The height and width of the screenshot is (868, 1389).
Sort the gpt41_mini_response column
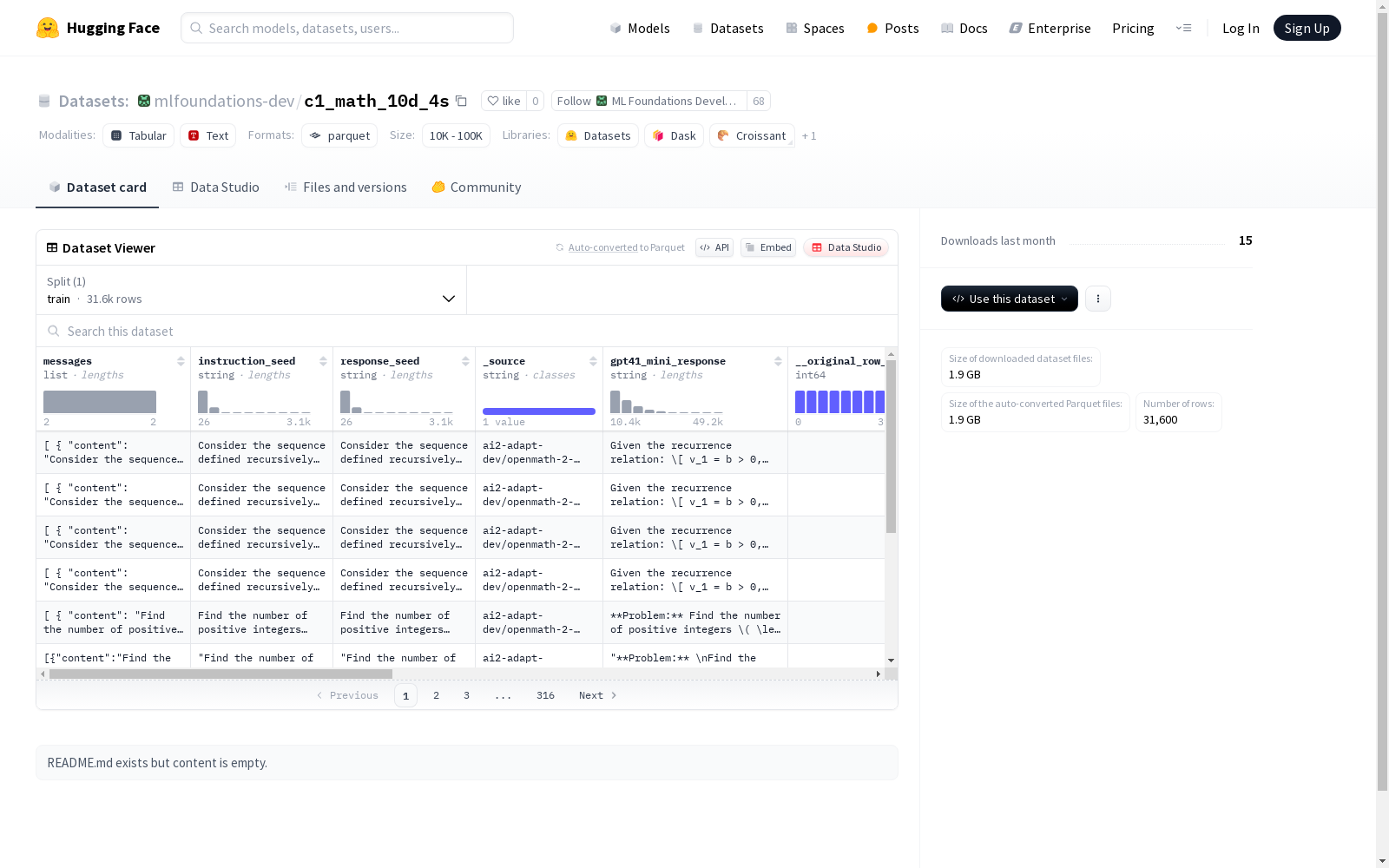tap(778, 361)
